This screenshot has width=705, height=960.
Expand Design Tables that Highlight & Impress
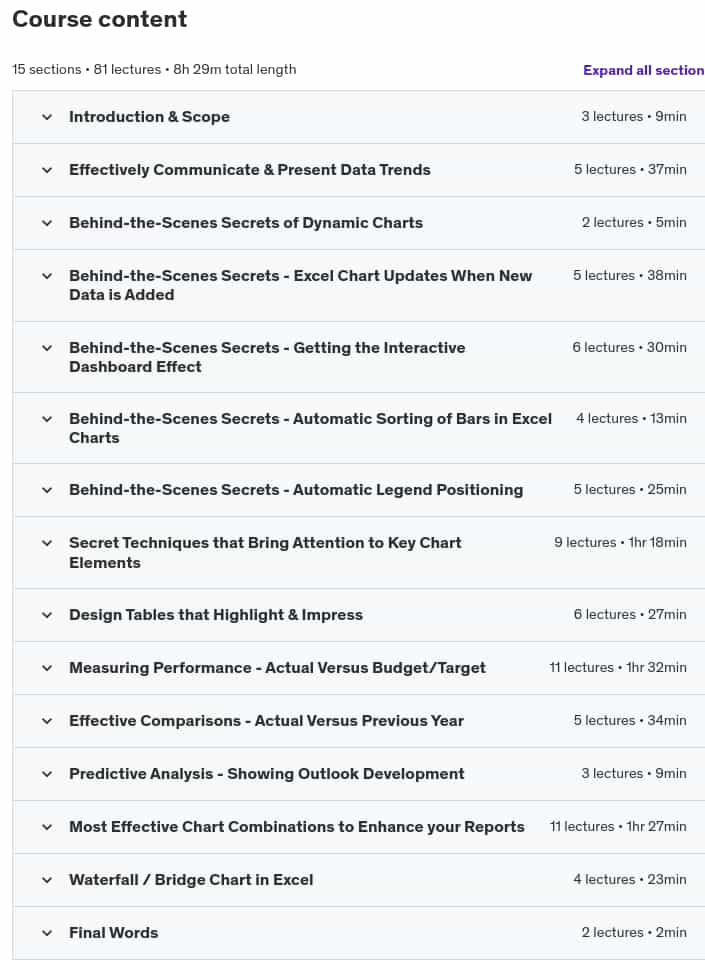tap(359, 615)
